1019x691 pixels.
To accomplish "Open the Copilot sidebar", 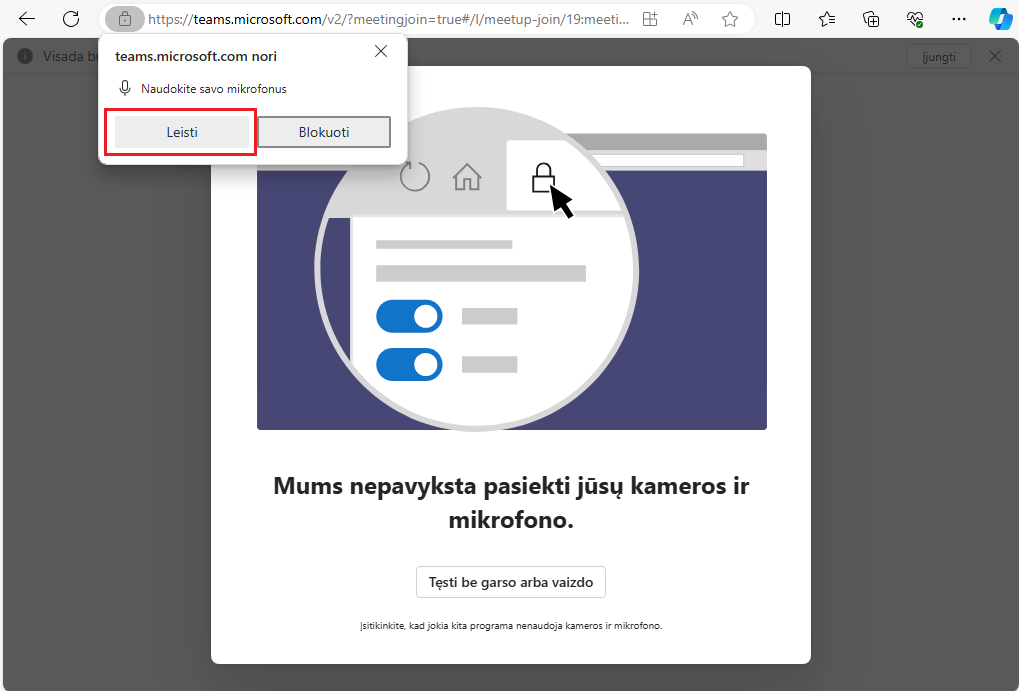I will [x=1000, y=19].
